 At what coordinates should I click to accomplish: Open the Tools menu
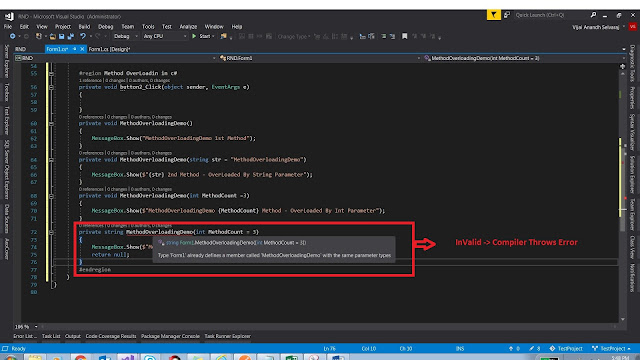[x=148, y=27]
